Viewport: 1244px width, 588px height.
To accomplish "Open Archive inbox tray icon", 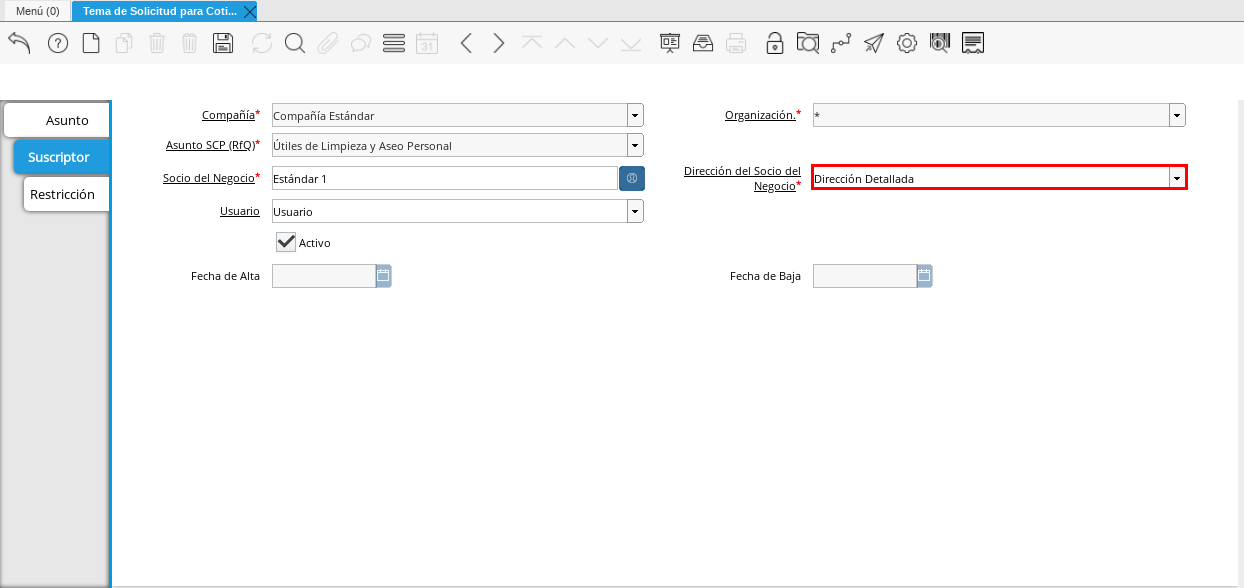I will [x=703, y=43].
